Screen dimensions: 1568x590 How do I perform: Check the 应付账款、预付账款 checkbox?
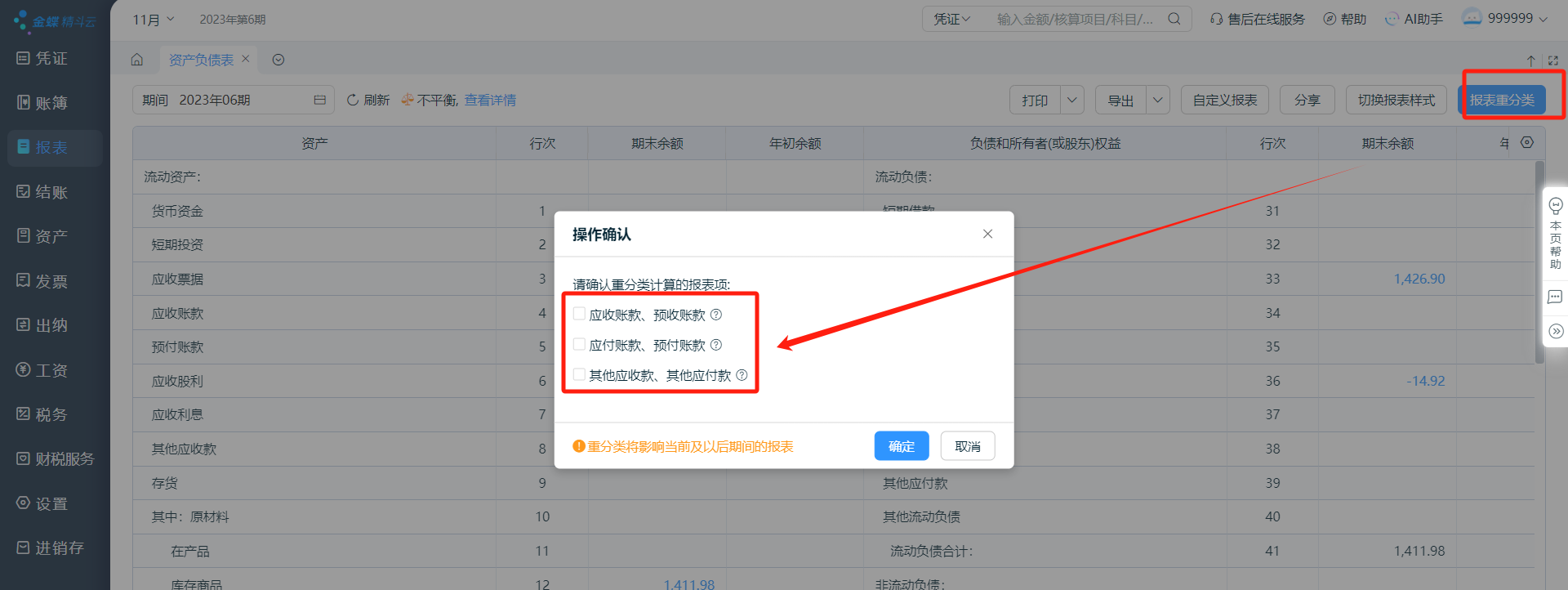click(x=579, y=344)
